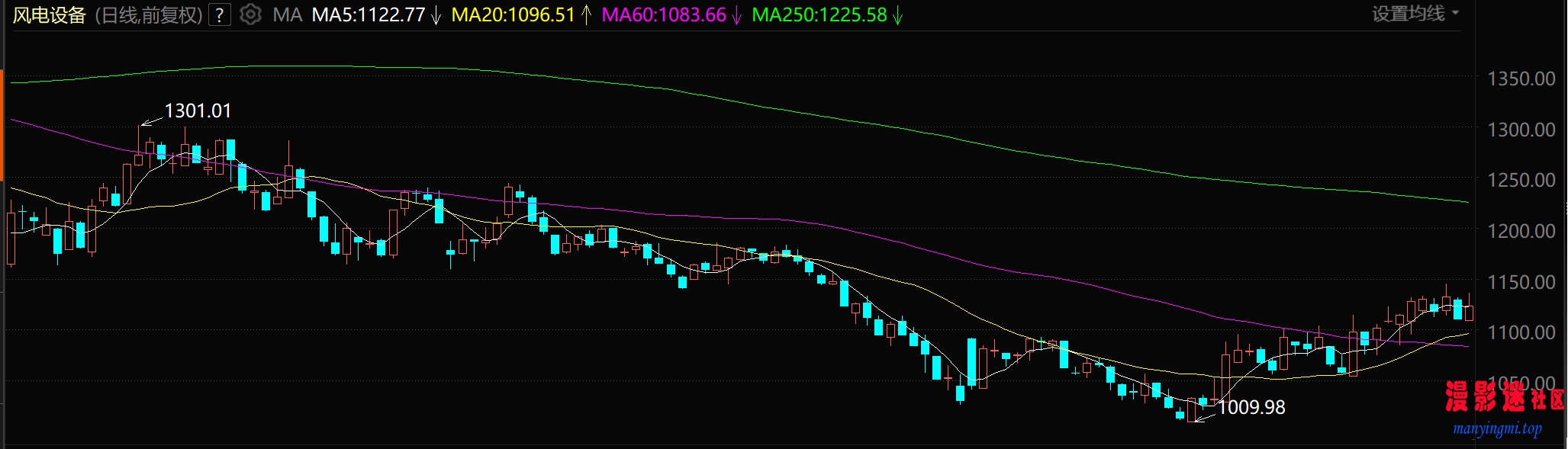The height and width of the screenshot is (449, 1568).
Task: Click the MA250:1225.58 green label
Action: (819, 15)
